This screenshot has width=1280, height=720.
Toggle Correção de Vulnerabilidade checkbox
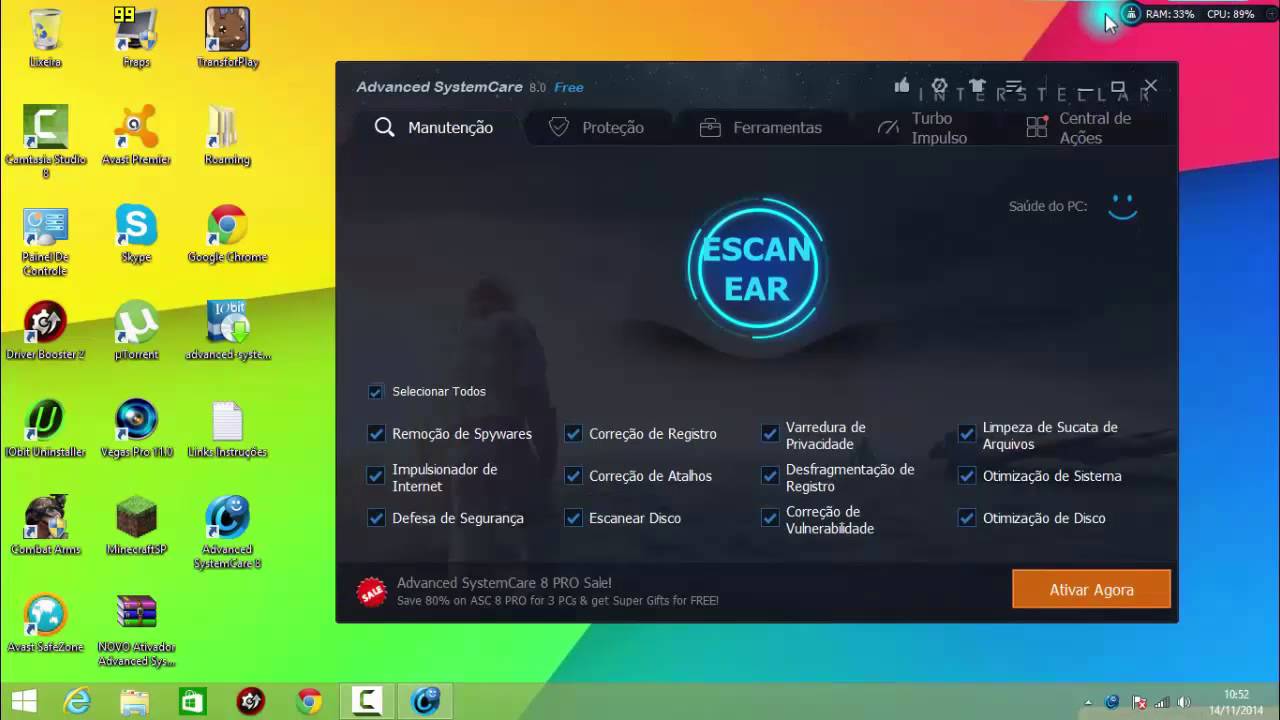click(x=770, y=518)
